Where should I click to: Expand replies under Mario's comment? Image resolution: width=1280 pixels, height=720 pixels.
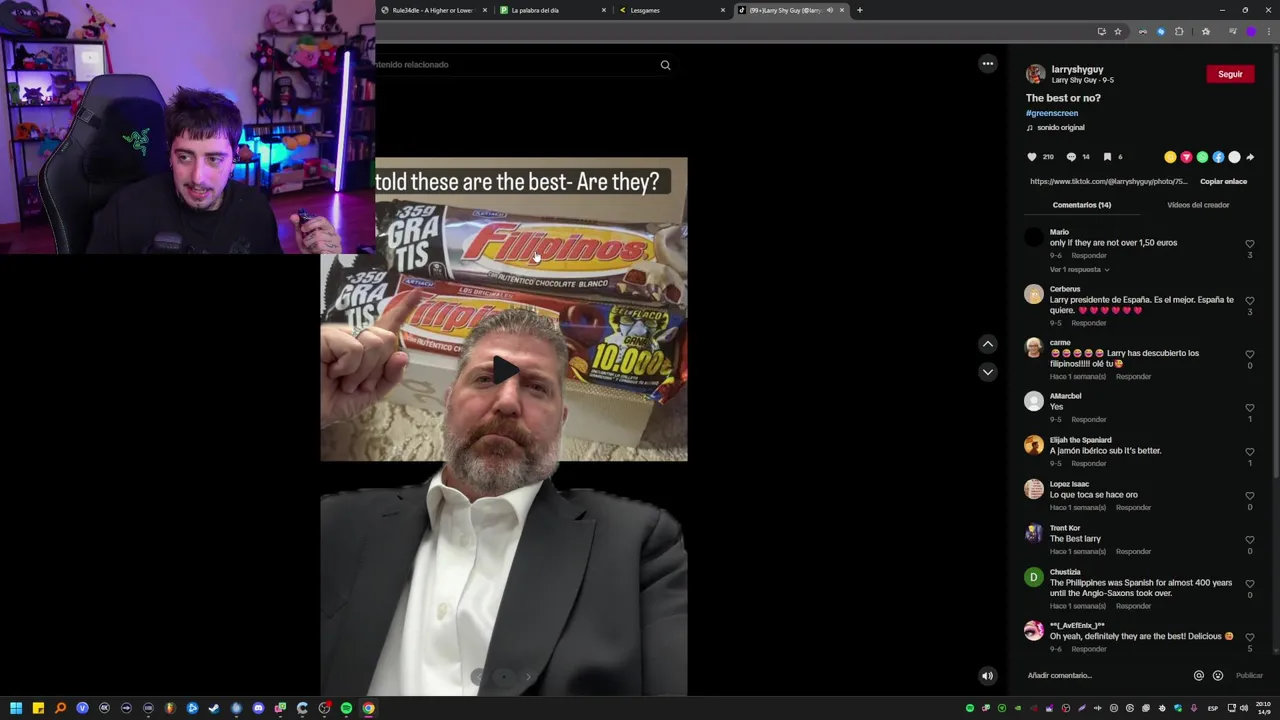click(1079, 270)
